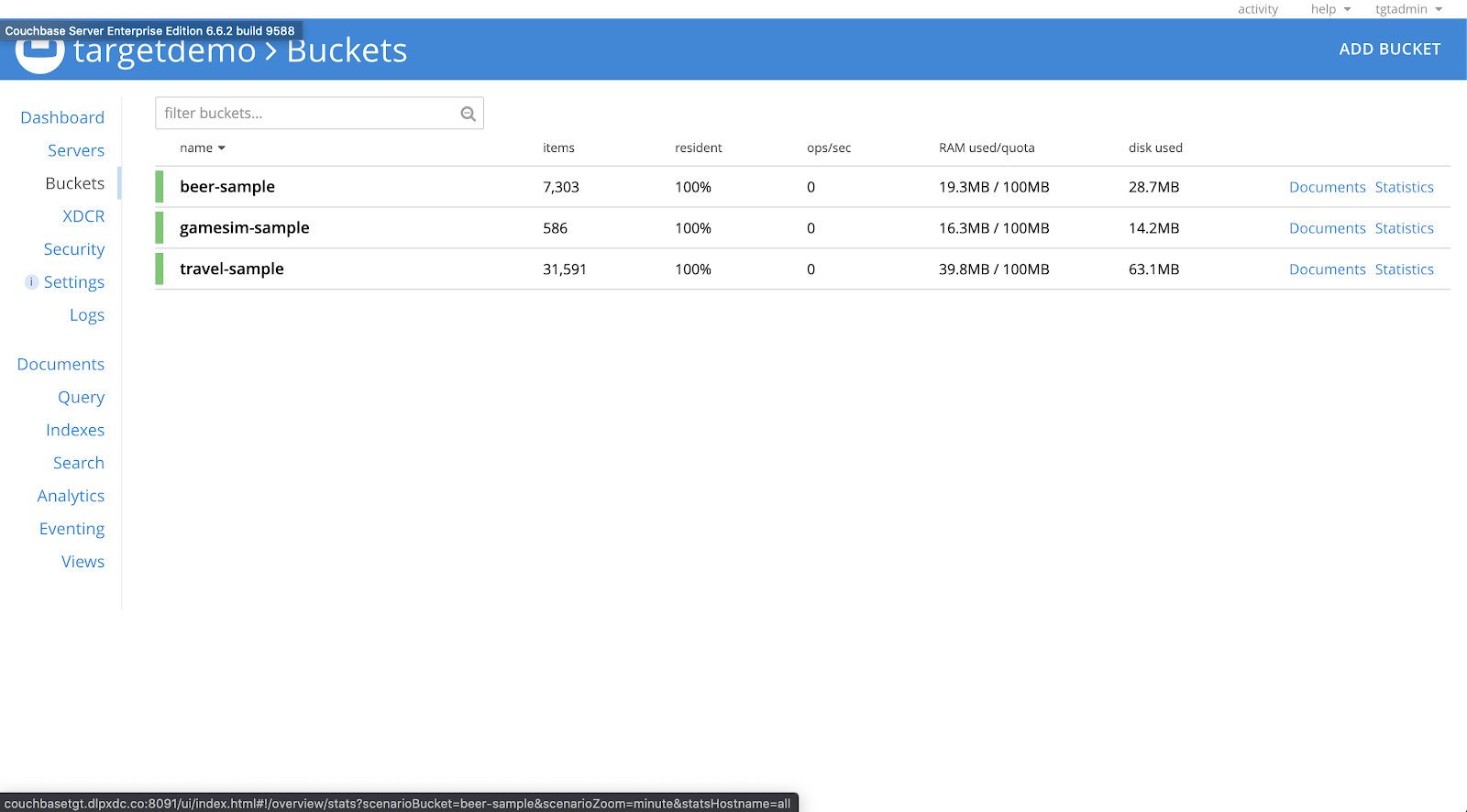Screen dimensions: 1467x812
Task: Click the info icon beside Settings
Action: (31, 282)
